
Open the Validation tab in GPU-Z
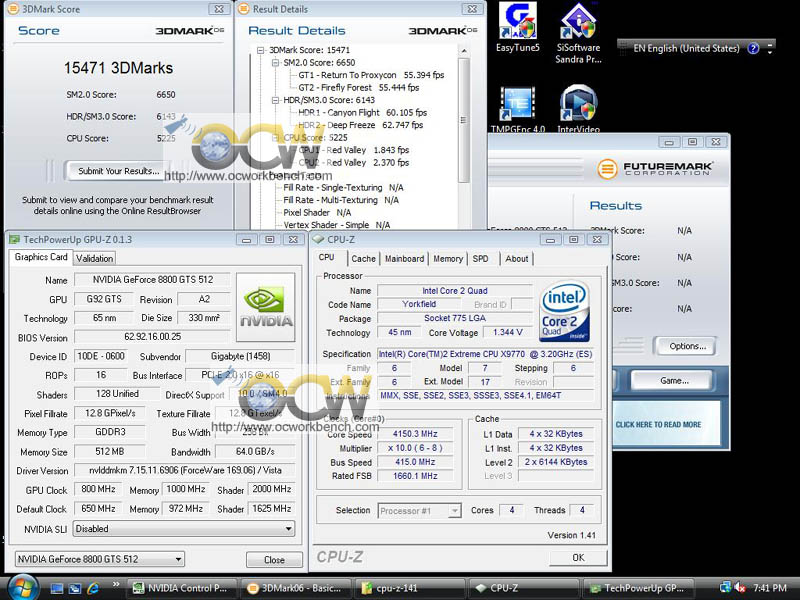pyautogui.click(x=94, y=259)
